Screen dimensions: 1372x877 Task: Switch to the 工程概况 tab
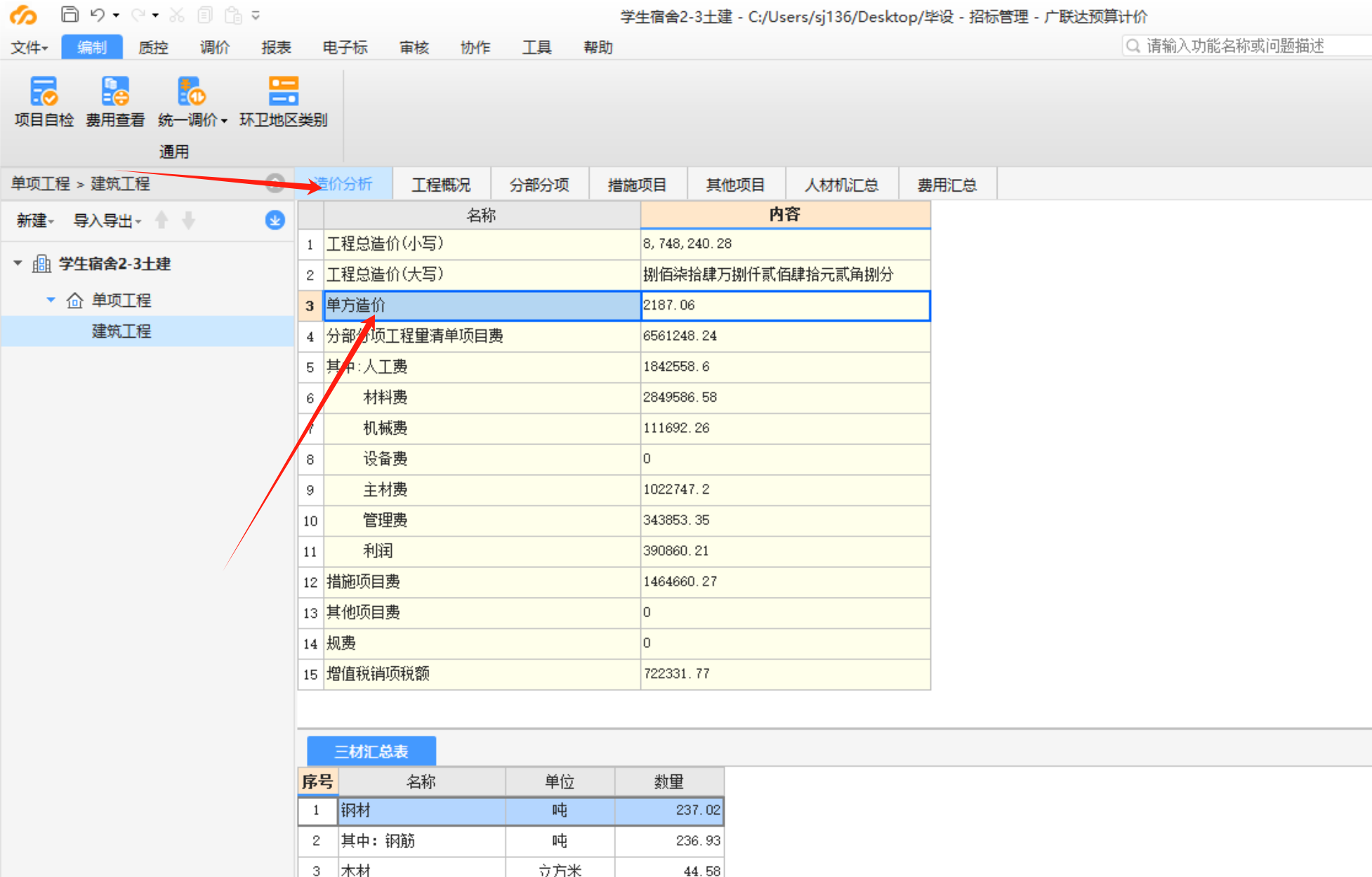[x=441, y=185]
